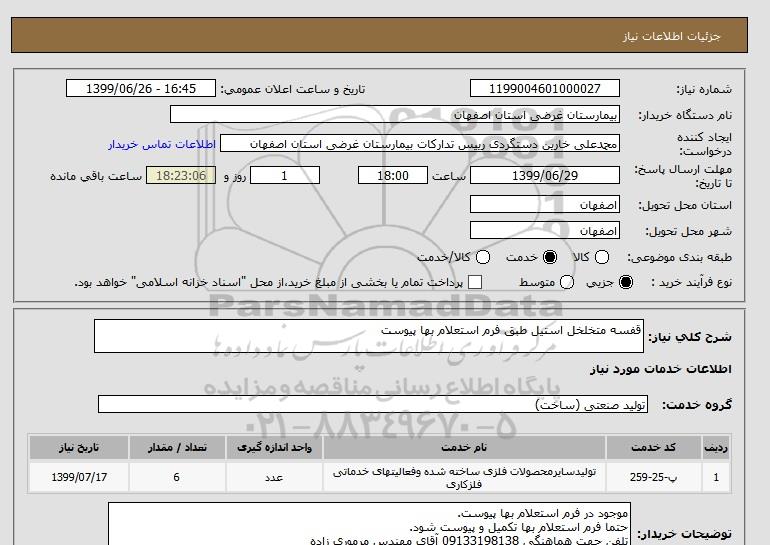
Task: Click the تعداد / مقدار column header
Action: click(x=177, y=447)
